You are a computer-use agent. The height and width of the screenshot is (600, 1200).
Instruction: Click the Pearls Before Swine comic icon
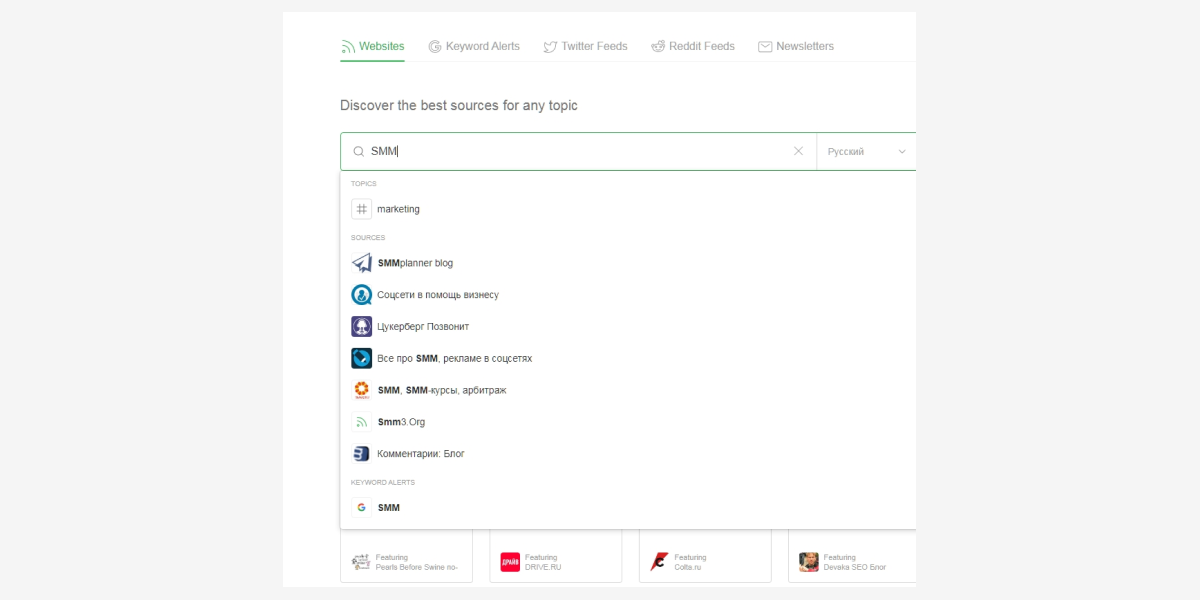[361, 562]
